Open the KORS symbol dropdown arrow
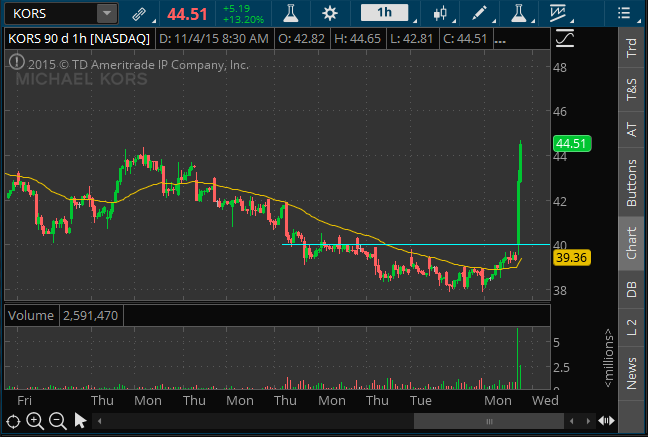Image resolution: width=648 pixels, height=437 pixels. pyautogui.click(x=107, y=14)
